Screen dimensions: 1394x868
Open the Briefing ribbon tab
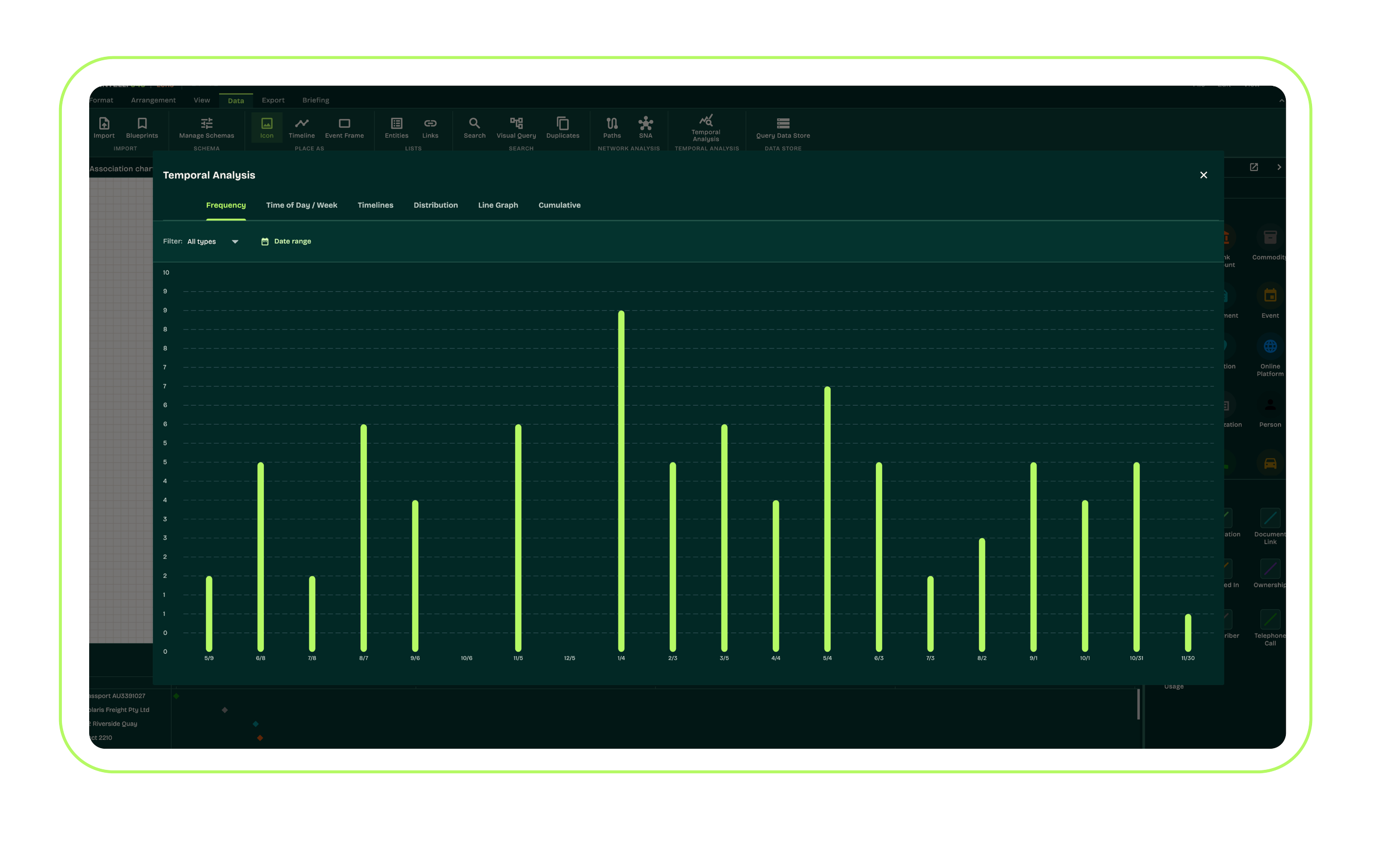pyautogui.click(x=316, y=100)
